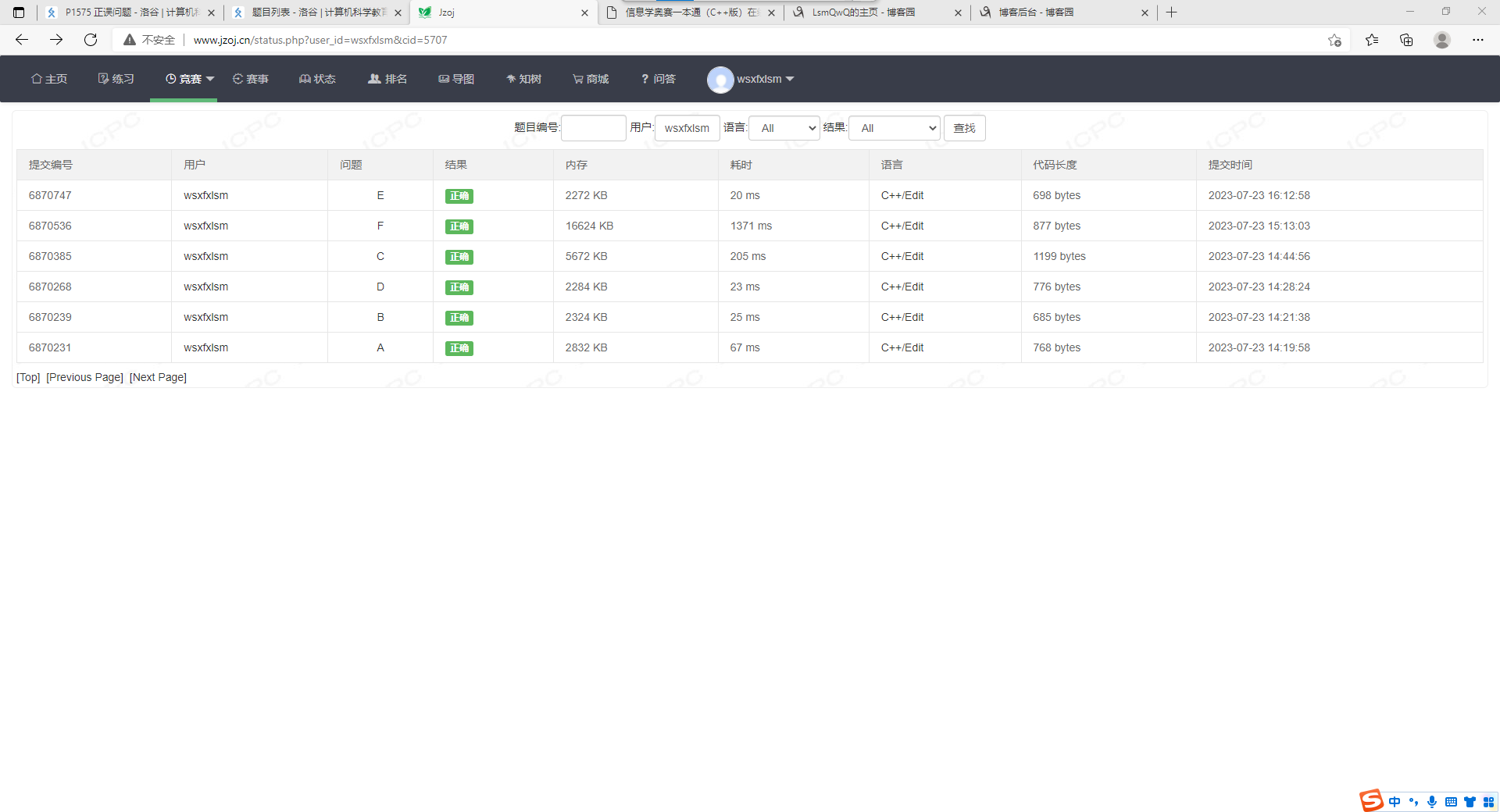
Task: Click user wsxfxlsm in row 6870239
Action: 206,317
